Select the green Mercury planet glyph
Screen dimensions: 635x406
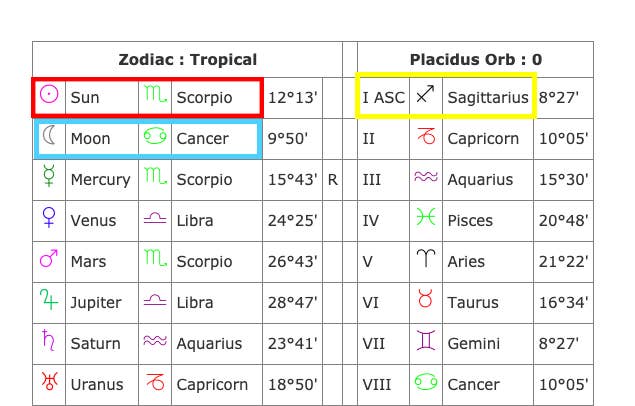coord(49,175)
